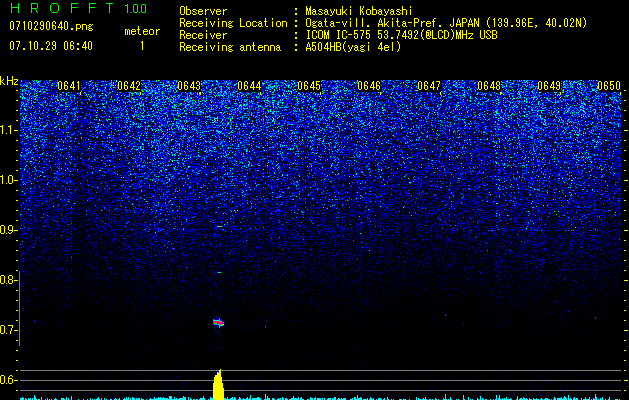Screen dimensions: 629x400
Task: Click the 0643 time marker
Action: pyautogui.click(x=189, y=86)
